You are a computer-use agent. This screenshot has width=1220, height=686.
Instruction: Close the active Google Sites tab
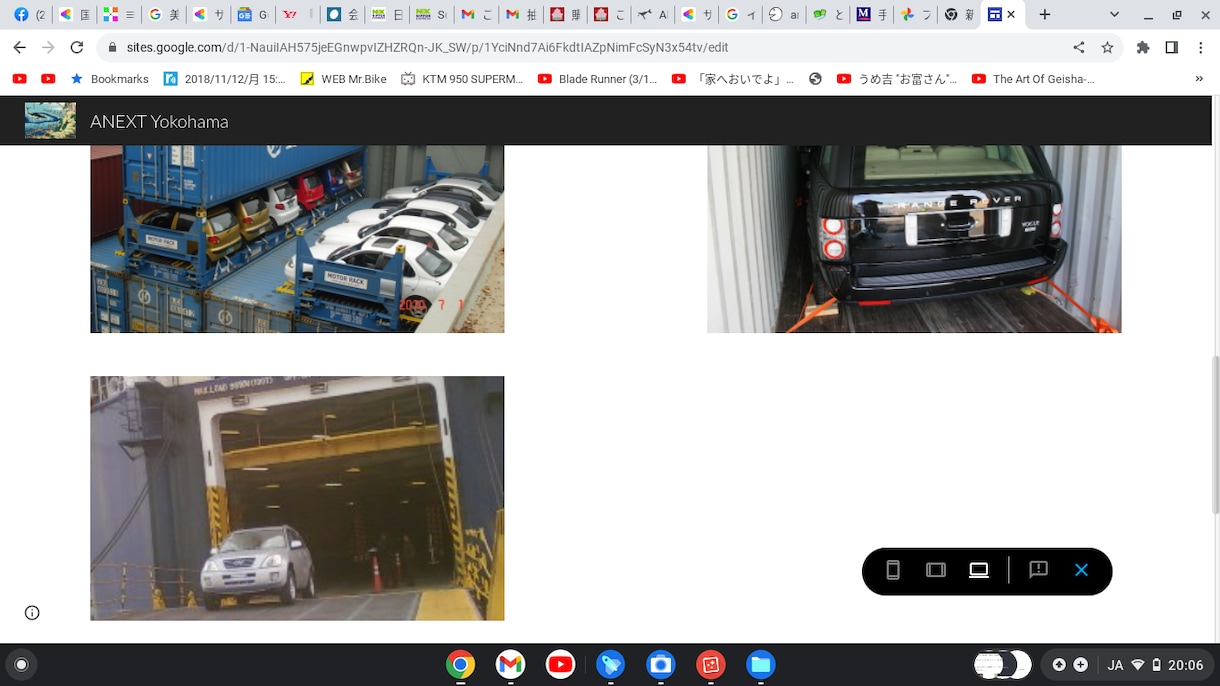pos(1012,15)
